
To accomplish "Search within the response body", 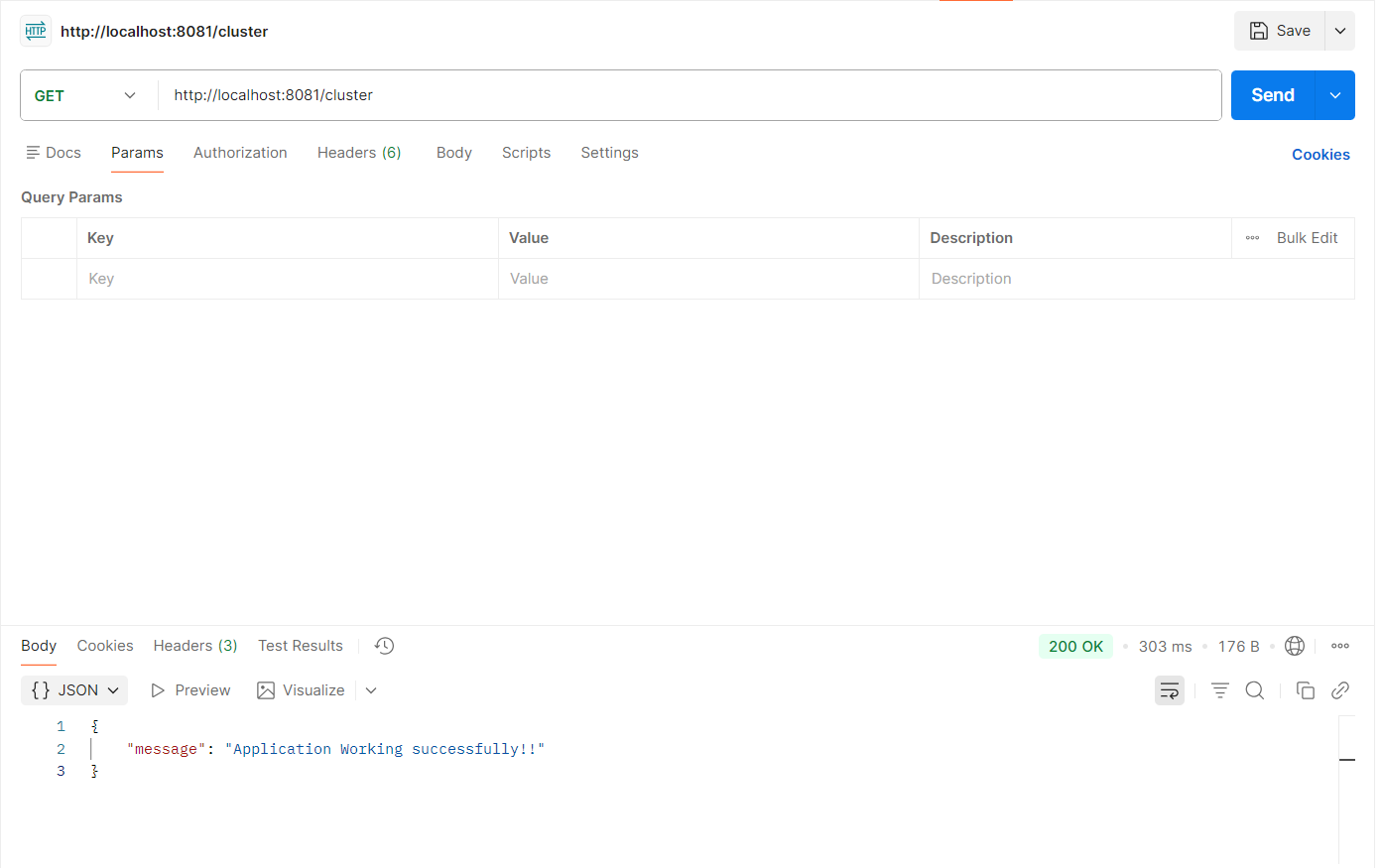I will click(x=1255, y=690).
